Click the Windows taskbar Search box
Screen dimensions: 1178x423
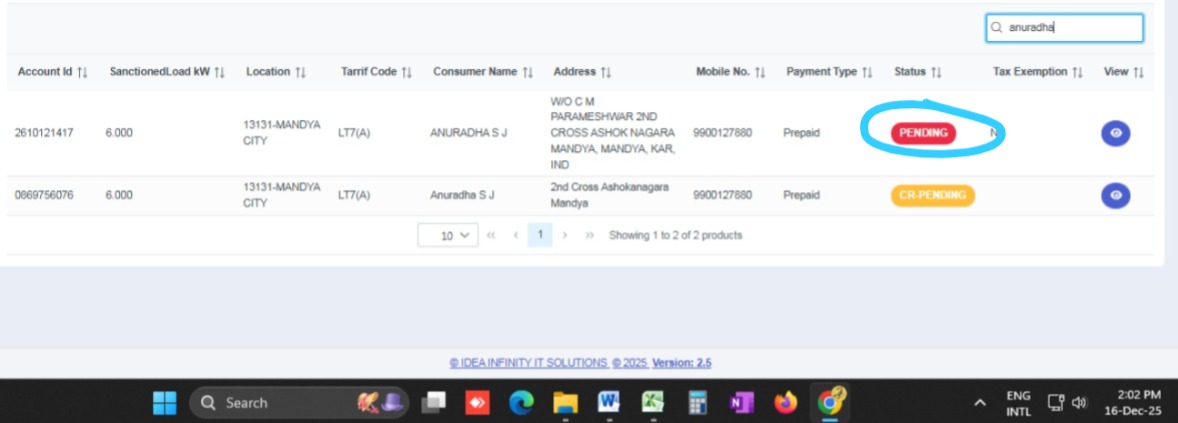tap(299, 403)
